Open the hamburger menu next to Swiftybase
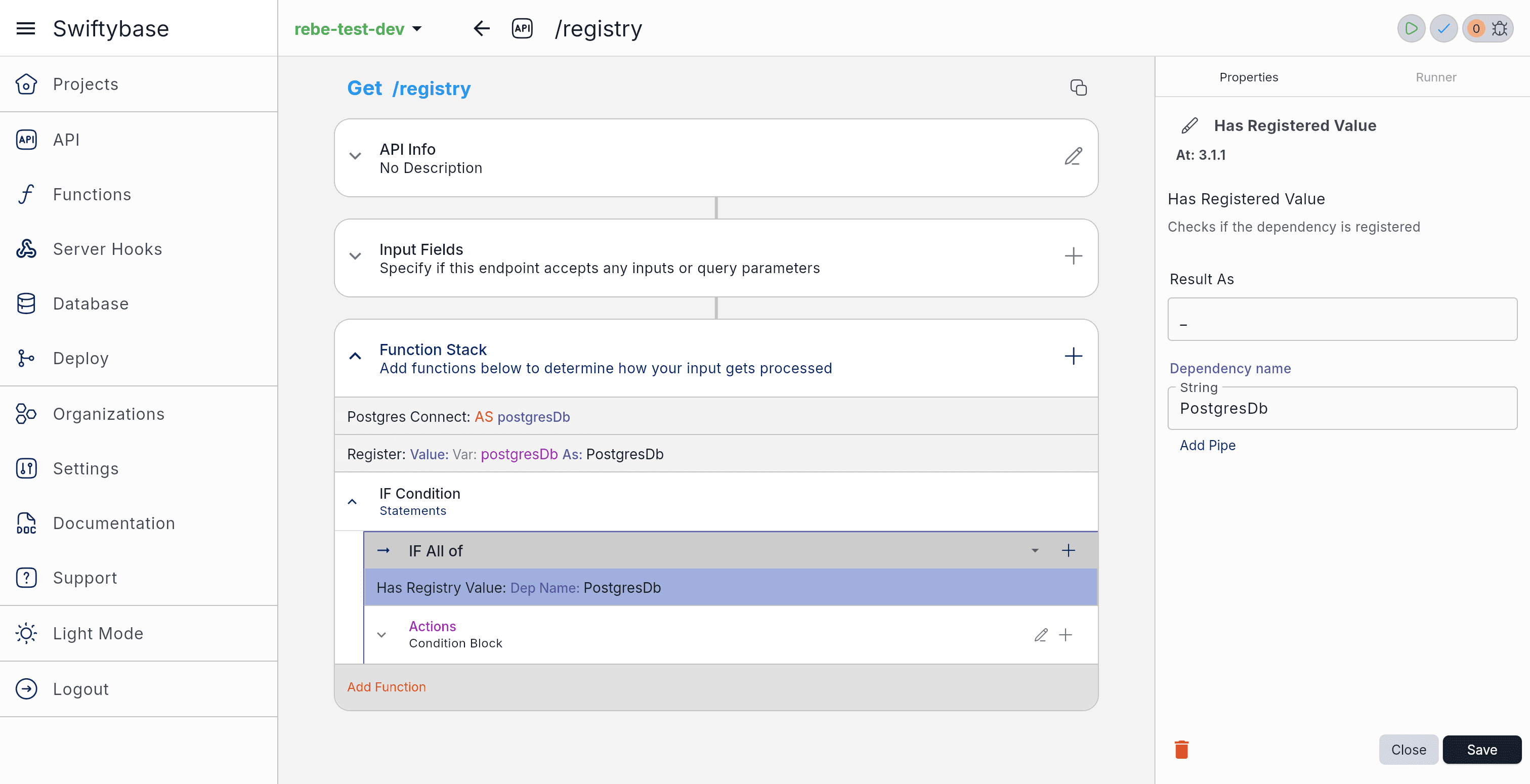 pyautogui.click(x=25, y=28)
